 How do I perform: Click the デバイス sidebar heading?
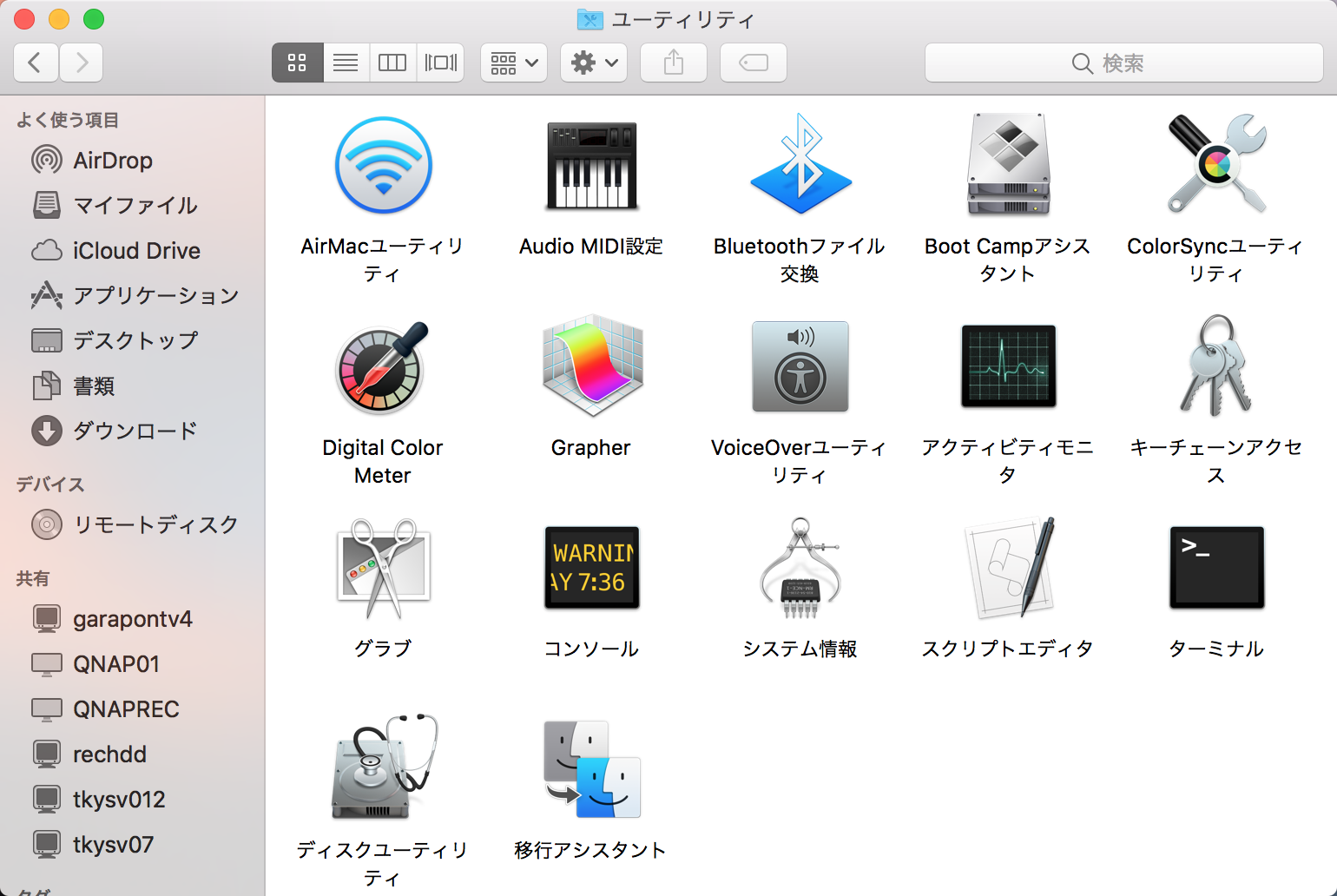click(50, 484)
